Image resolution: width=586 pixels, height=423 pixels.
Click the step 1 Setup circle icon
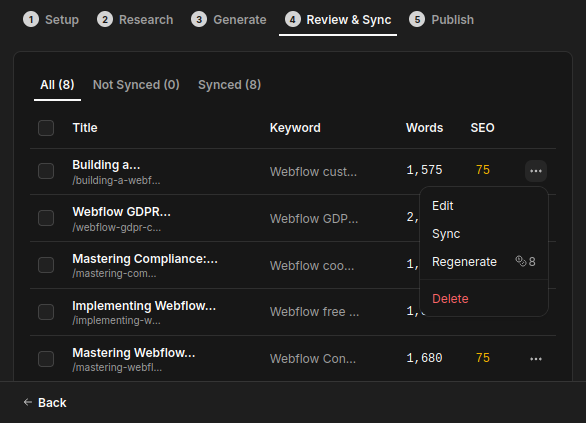[x=31, y=19]
